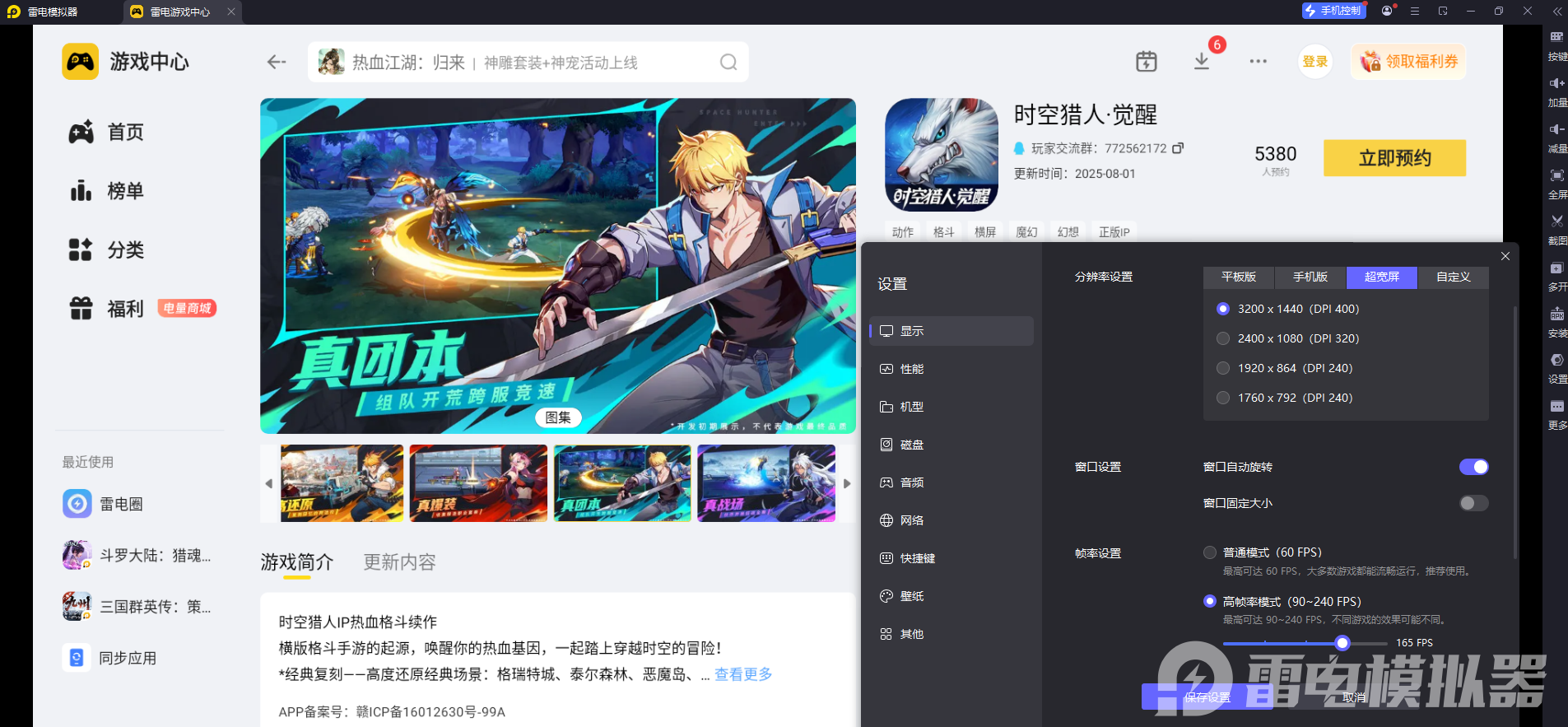Open the user account icon in title bar
Screen dimensions: 1568x727
[x=1388, y=11]
